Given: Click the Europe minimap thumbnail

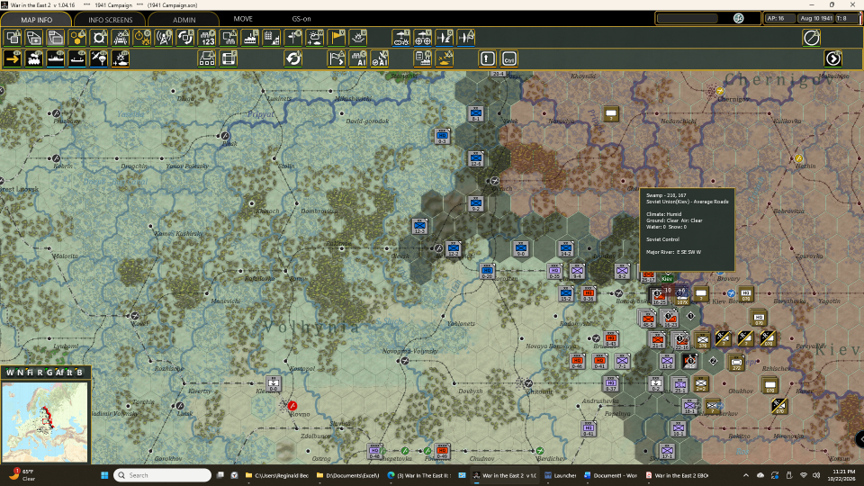Looking at the screenshot, I should point(45,422).
